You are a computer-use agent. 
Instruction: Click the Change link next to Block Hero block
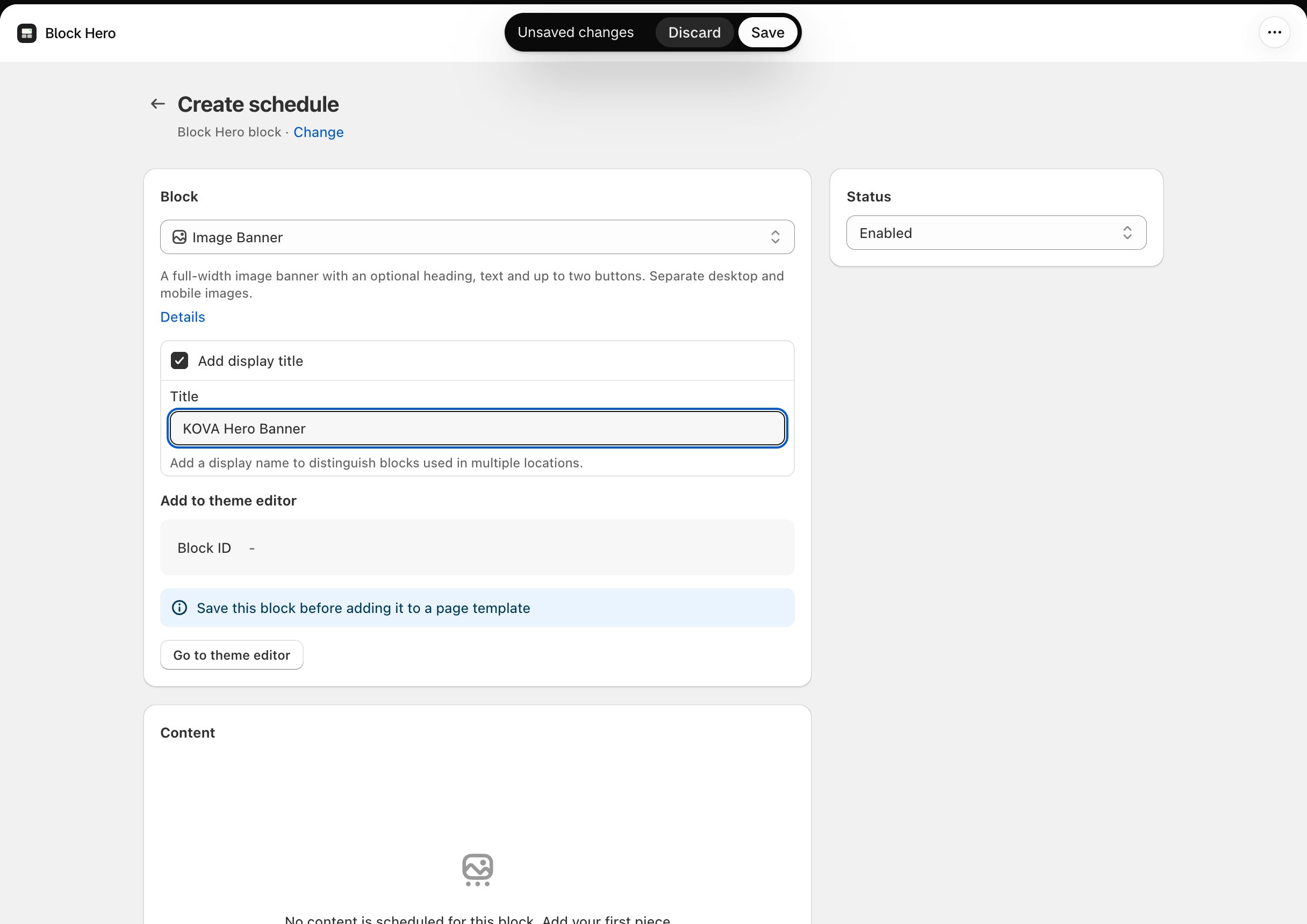click(x=318, y=132)
